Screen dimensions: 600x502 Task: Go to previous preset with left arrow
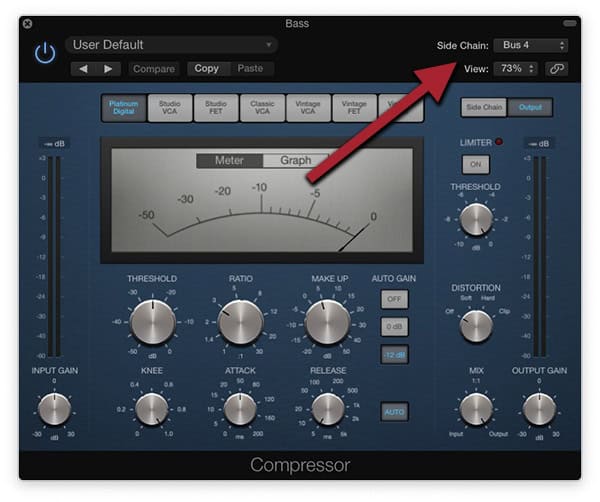(84, 69)
